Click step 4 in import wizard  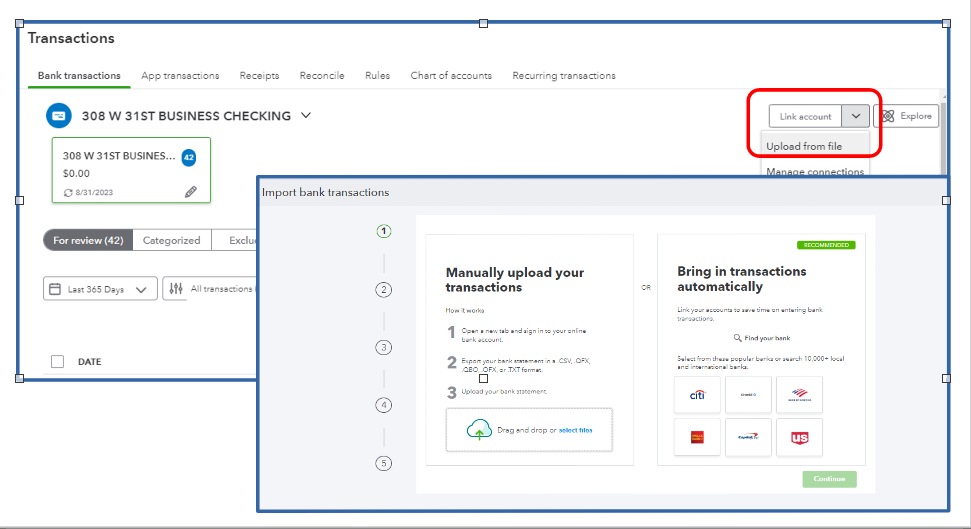pyautogui.click(x=384, y=405)
